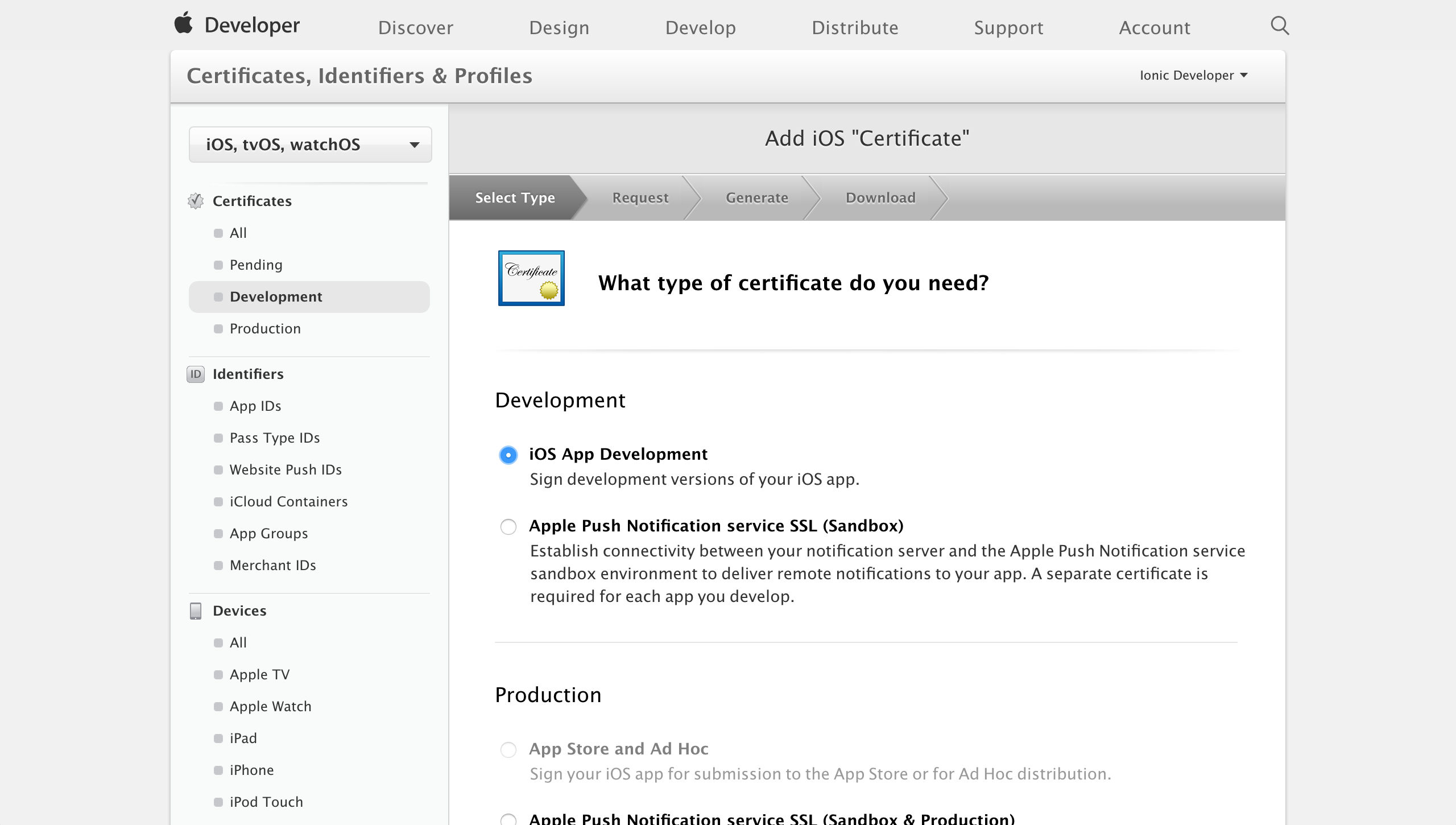Open Pass Type IDs
Screen dimensions: 1456x825
tap(274, 438)
